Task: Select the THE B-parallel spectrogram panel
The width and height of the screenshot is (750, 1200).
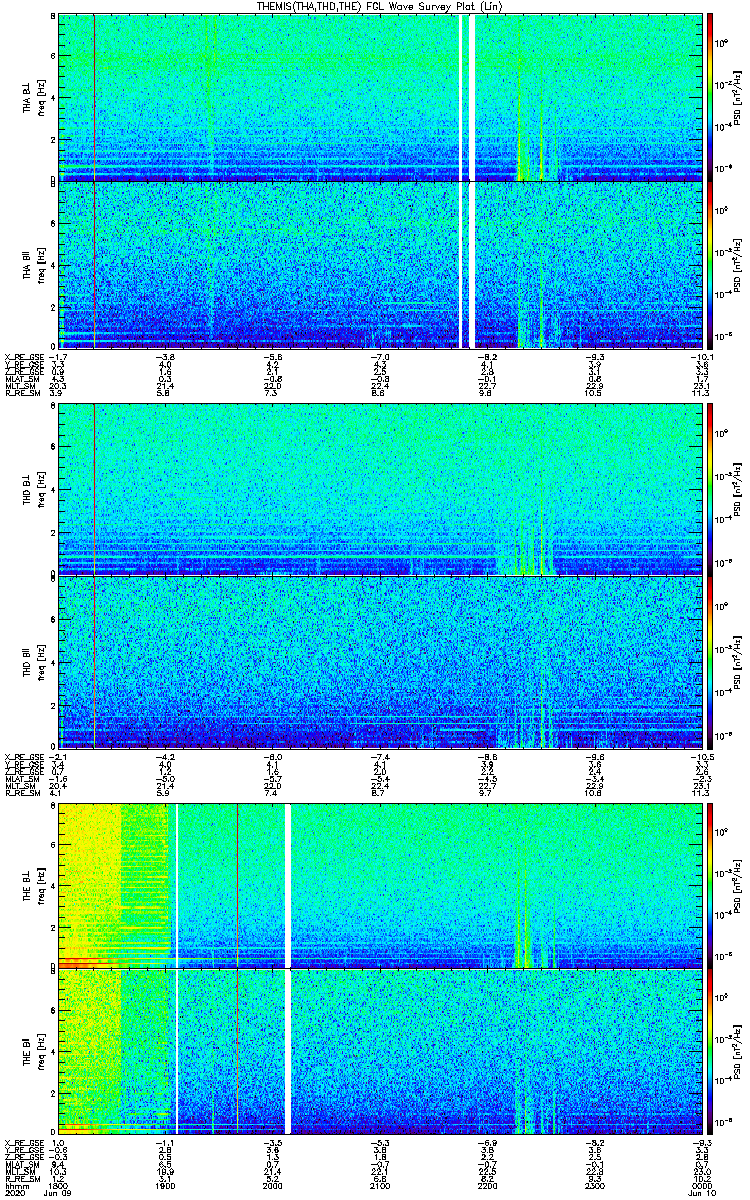Action: point(380,1053)
